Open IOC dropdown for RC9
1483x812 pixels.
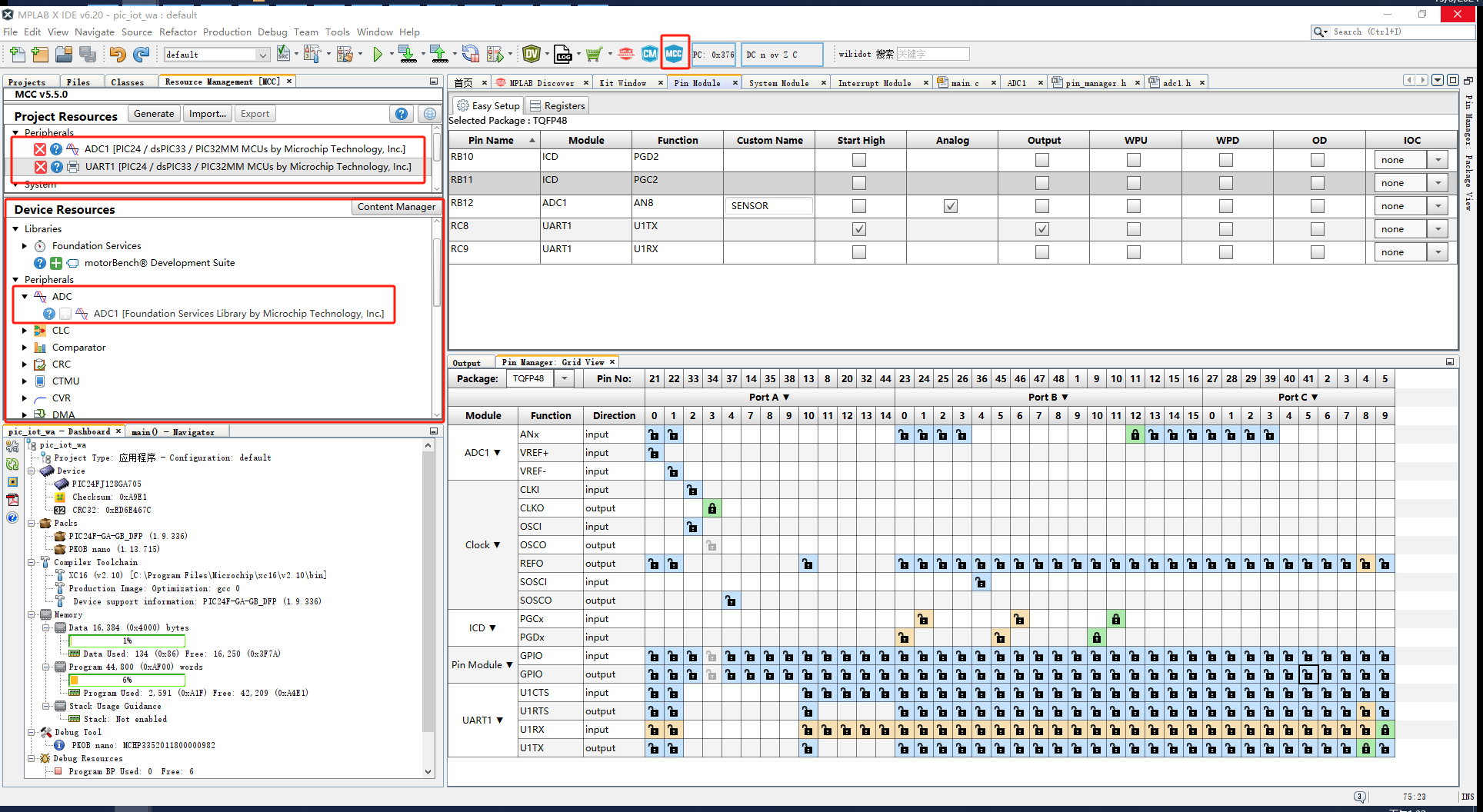click(x=1438, y=252)
